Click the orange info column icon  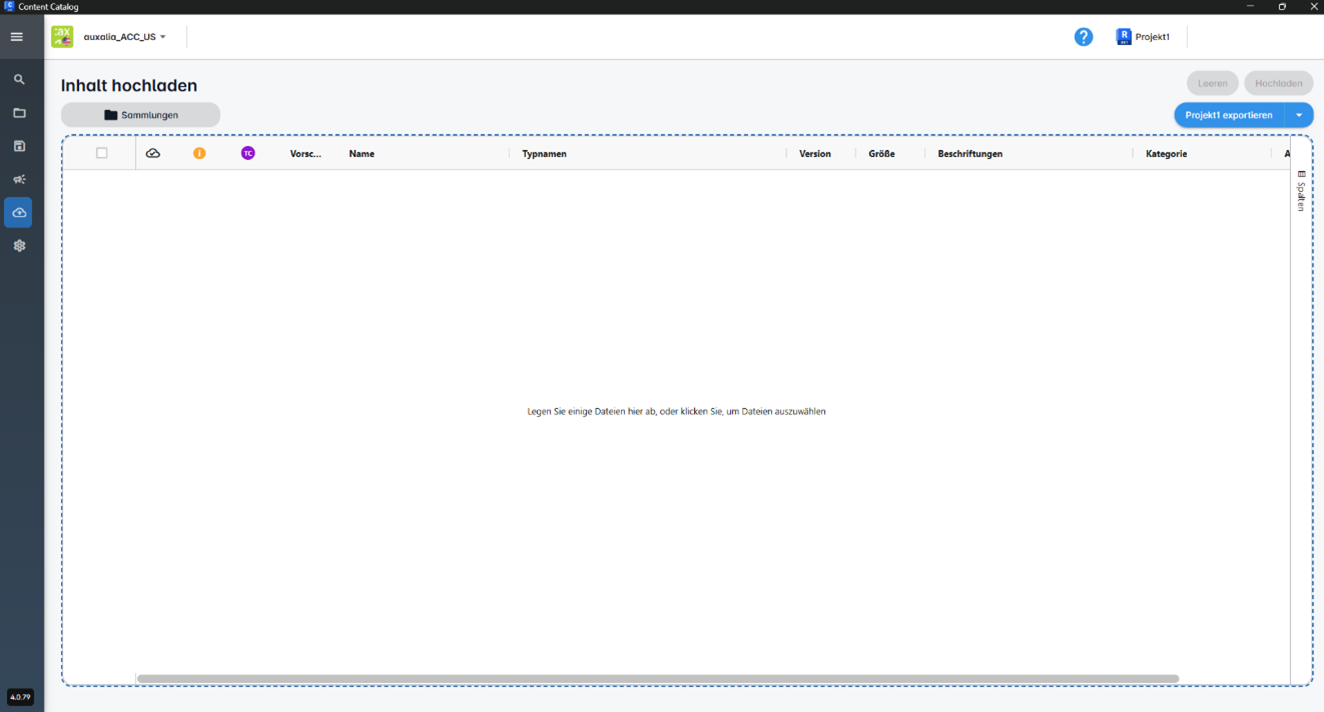click(x=200, y=153)
